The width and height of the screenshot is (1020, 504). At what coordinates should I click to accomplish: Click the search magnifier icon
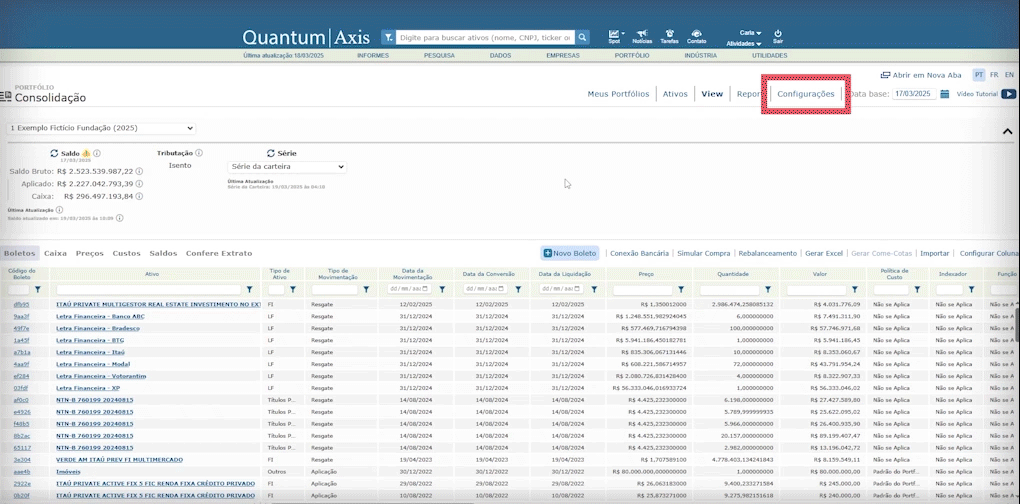(582, 37)
